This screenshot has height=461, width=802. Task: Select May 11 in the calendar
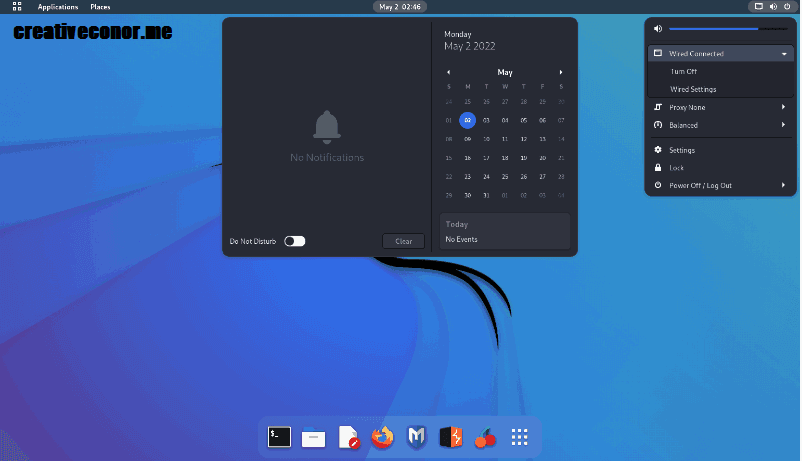(505, 139)
